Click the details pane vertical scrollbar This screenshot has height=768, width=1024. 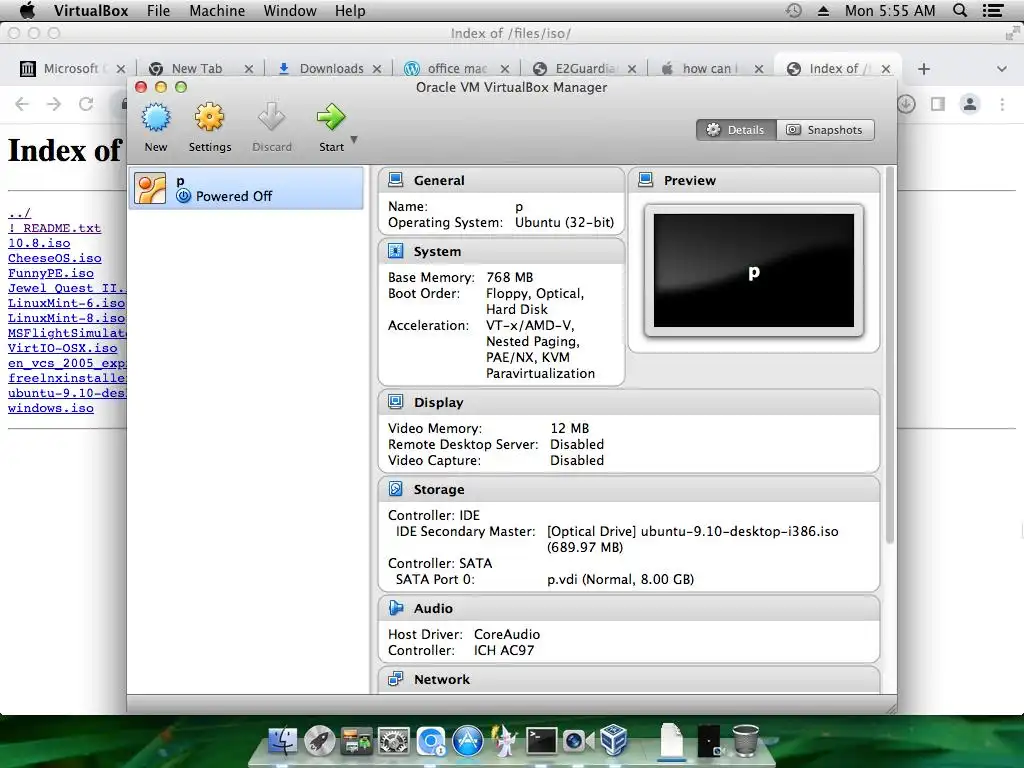coord(889,356)
